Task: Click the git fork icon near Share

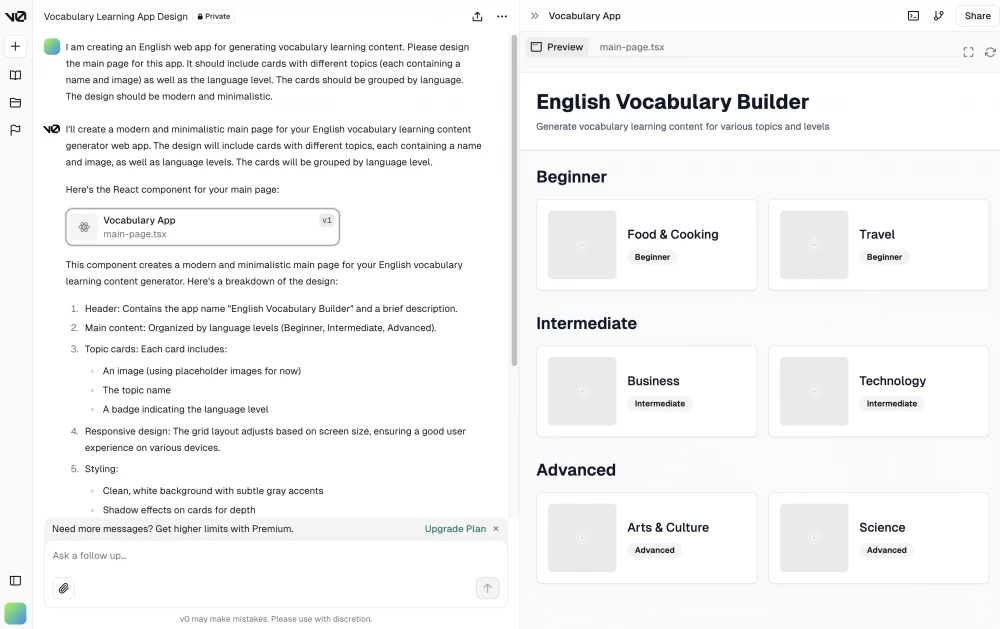Action: click(939, 16)
